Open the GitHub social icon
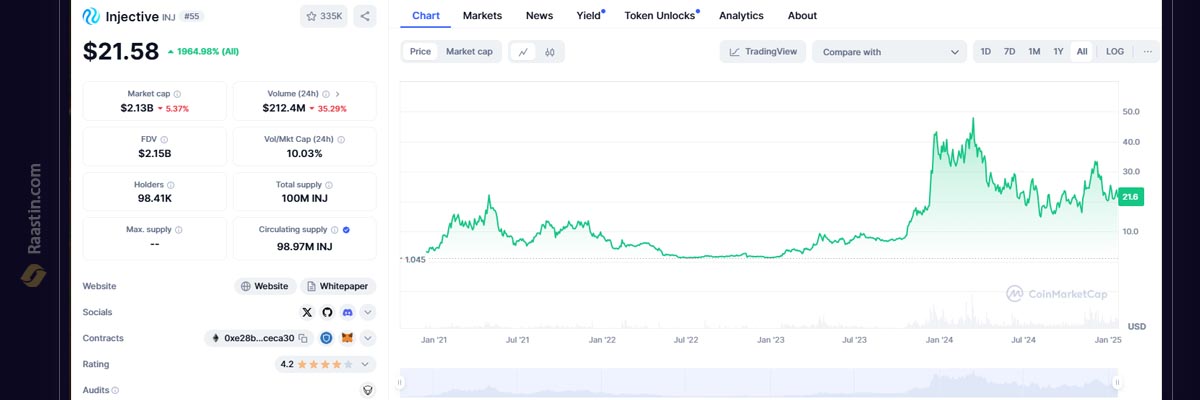This screenshot has height=400, width=1200. 327,313
